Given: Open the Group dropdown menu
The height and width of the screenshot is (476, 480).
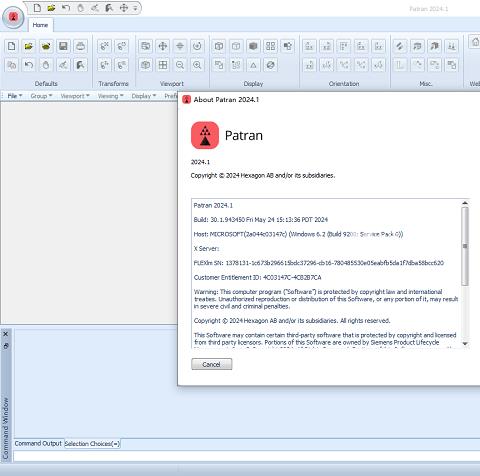Looking at the screenshot, I should pos(41,96).
